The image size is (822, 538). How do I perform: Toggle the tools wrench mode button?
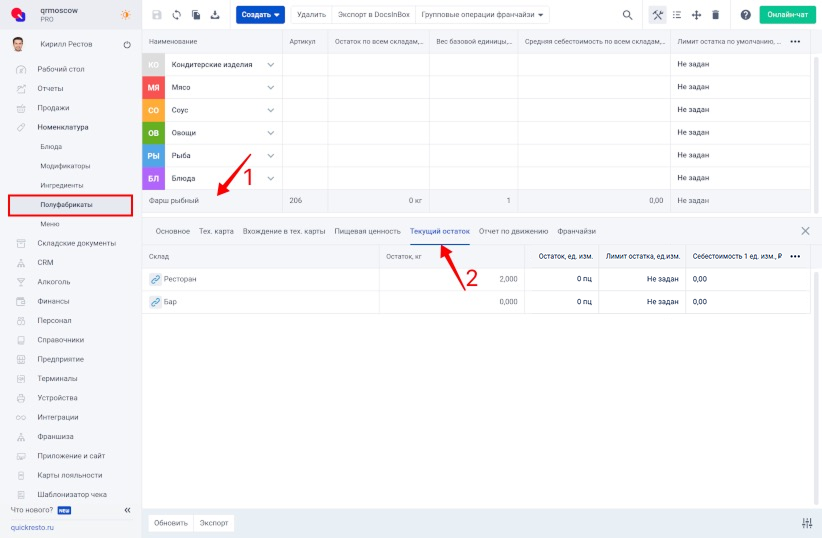coord(657,15)
